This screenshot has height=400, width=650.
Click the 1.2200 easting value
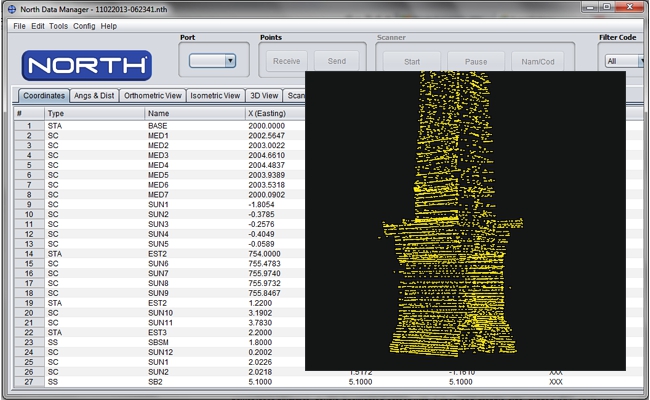pos(260,303)
